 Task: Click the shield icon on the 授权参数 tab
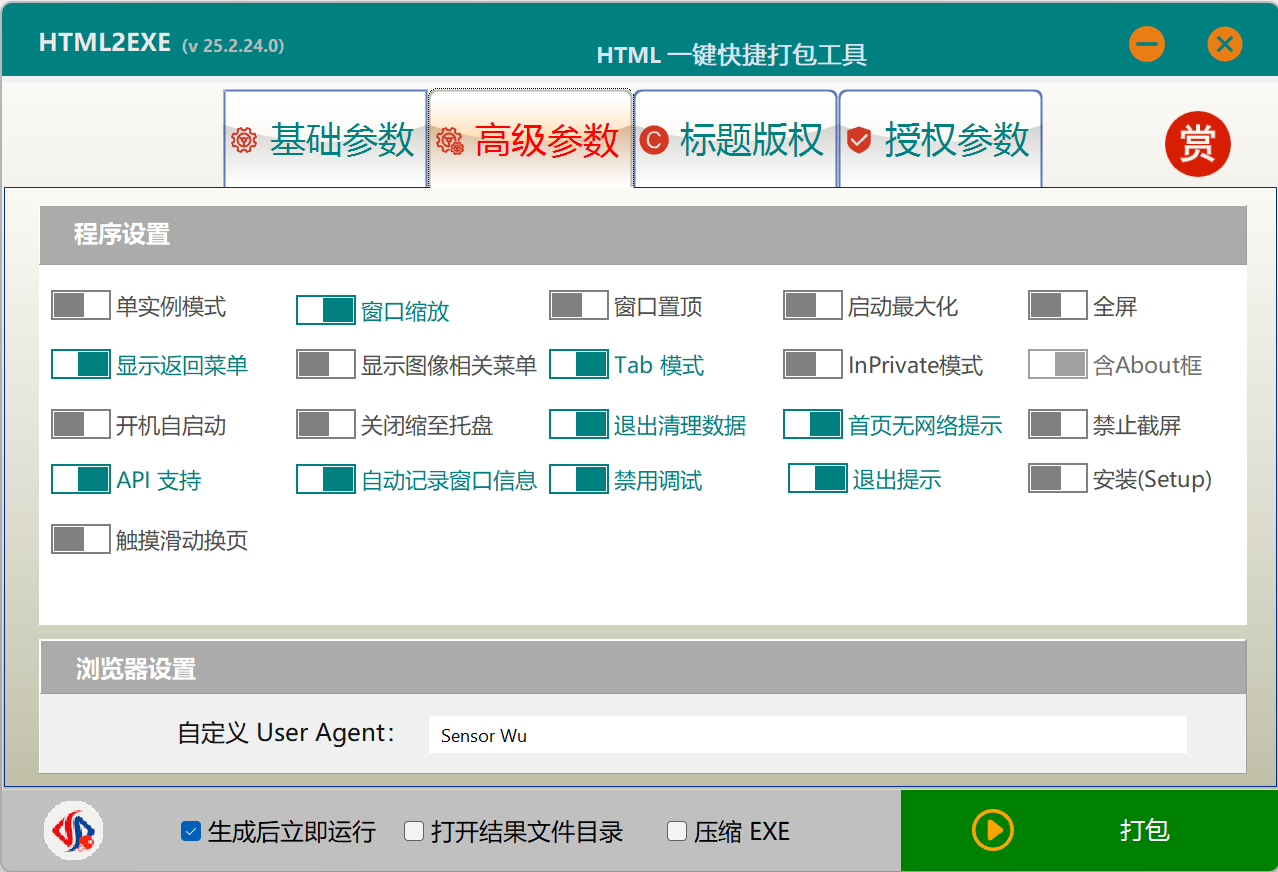click(858, 140)
